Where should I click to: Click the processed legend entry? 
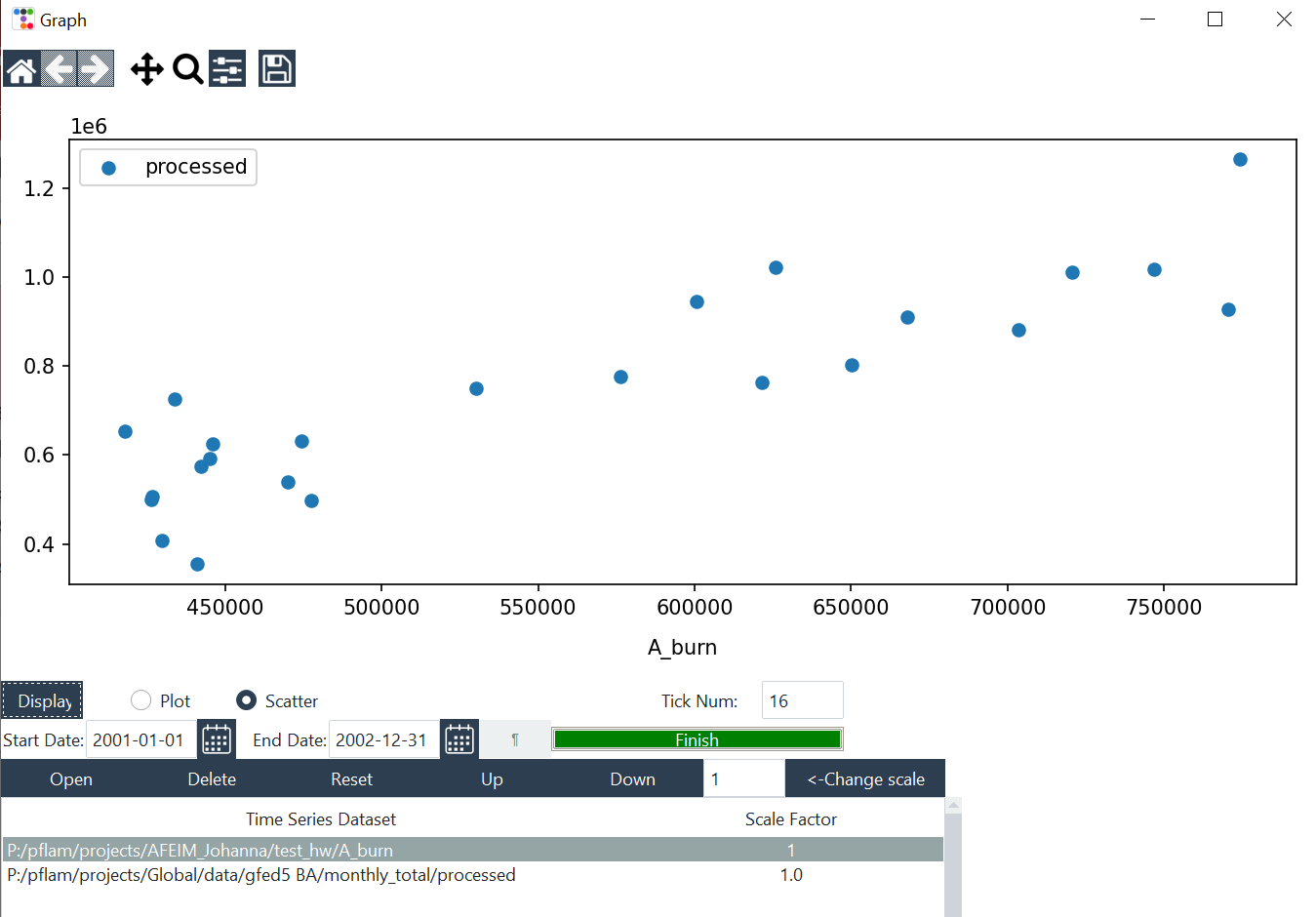(x=169, y=167)
